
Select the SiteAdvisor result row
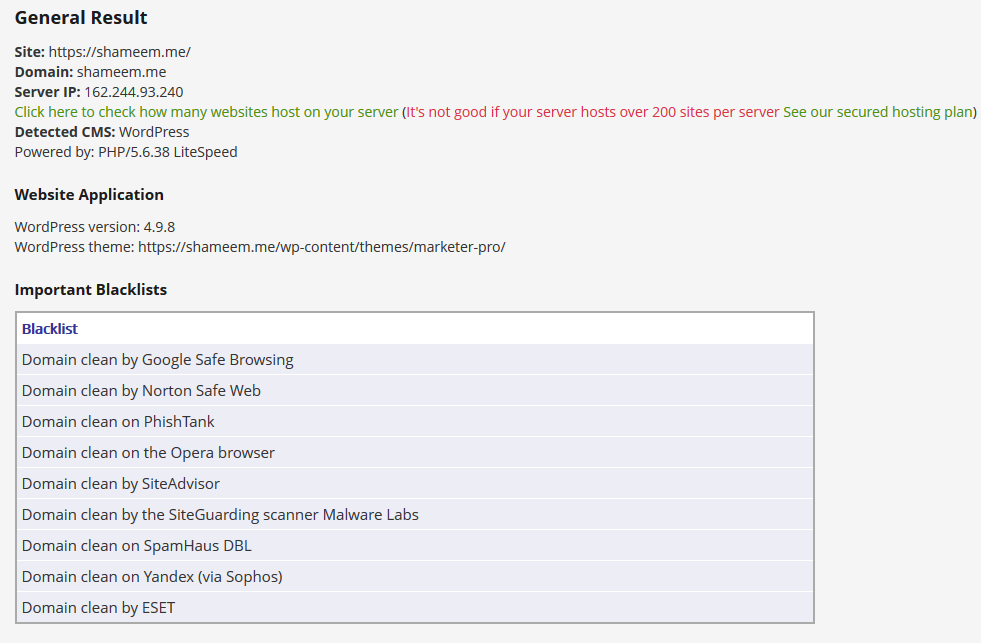(x=121, y=484)
